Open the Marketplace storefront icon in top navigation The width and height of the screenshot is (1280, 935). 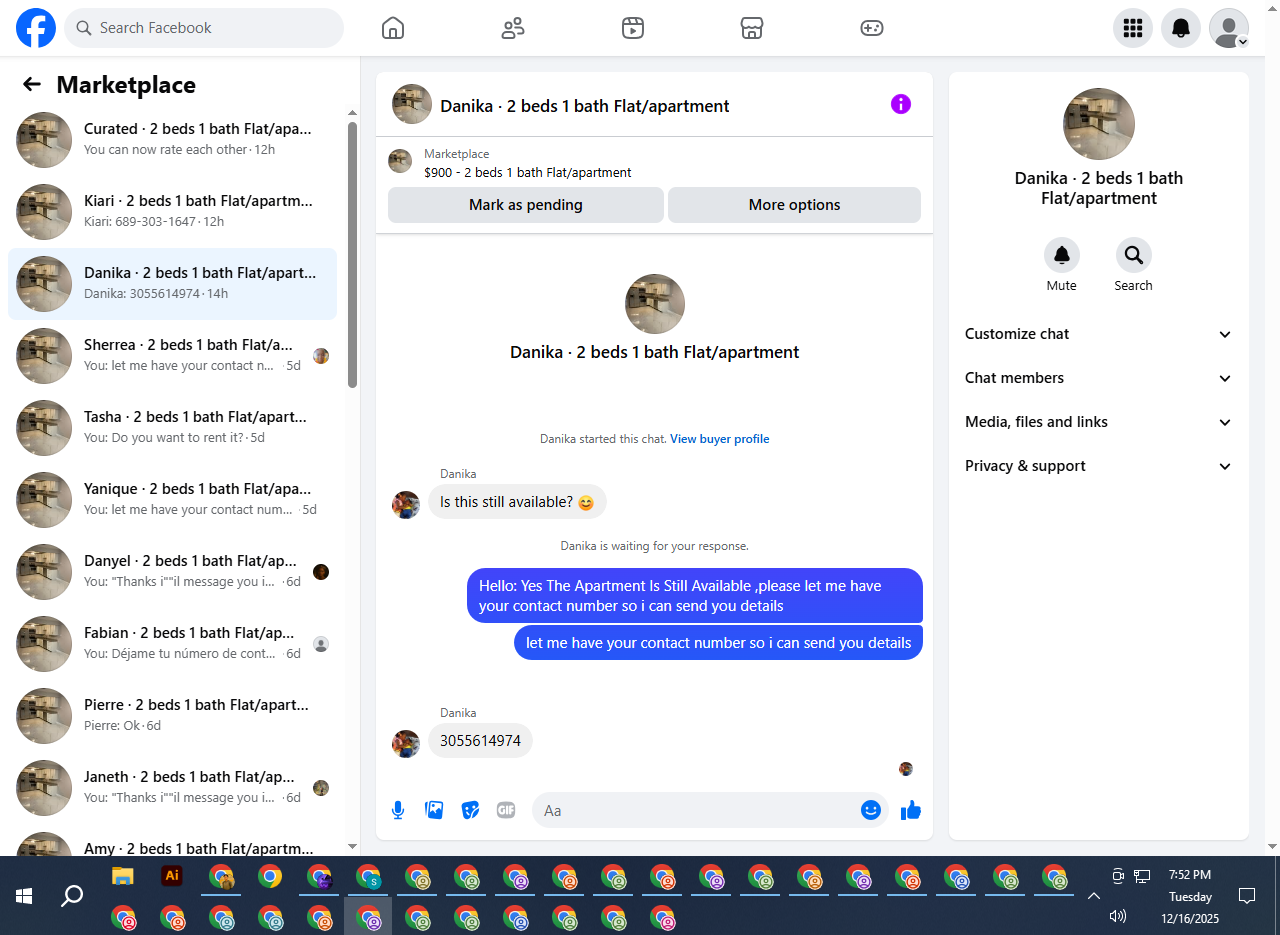(x=752, y=28)
